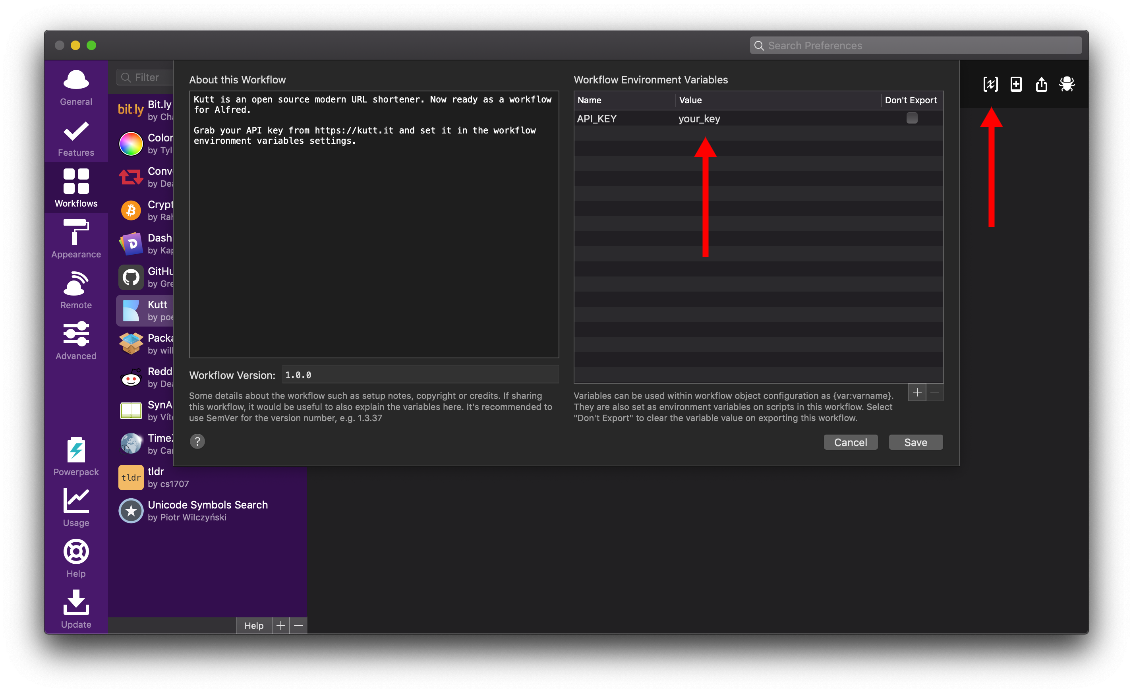The height and width of the screenshot is (693, 1133).
Task: Click the add workflow object icon
Action: (x=1016, y=85)
